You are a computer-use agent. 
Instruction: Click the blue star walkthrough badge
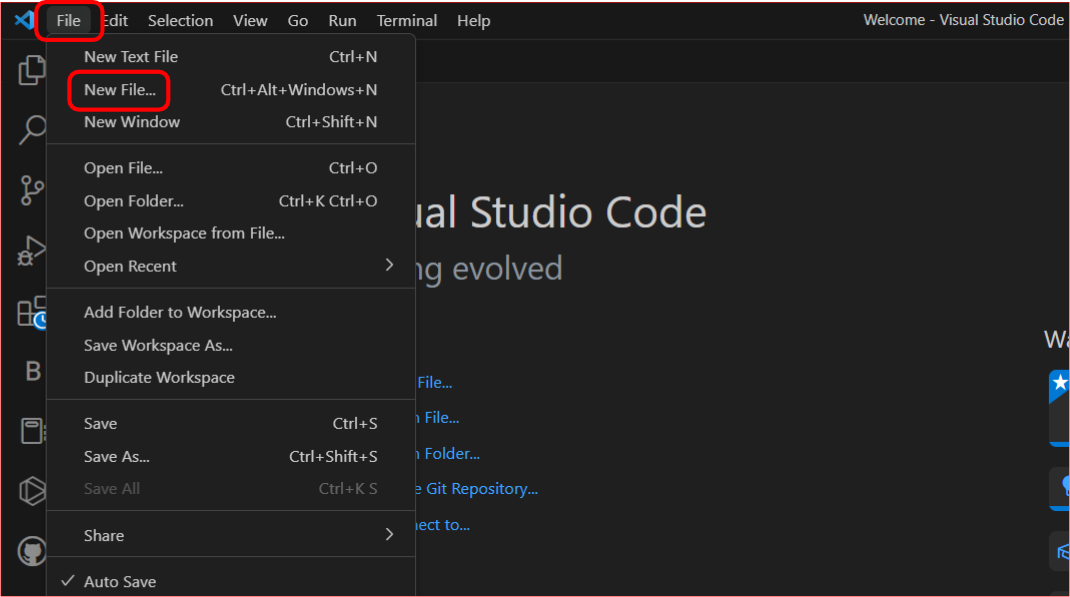(1059, 385)
